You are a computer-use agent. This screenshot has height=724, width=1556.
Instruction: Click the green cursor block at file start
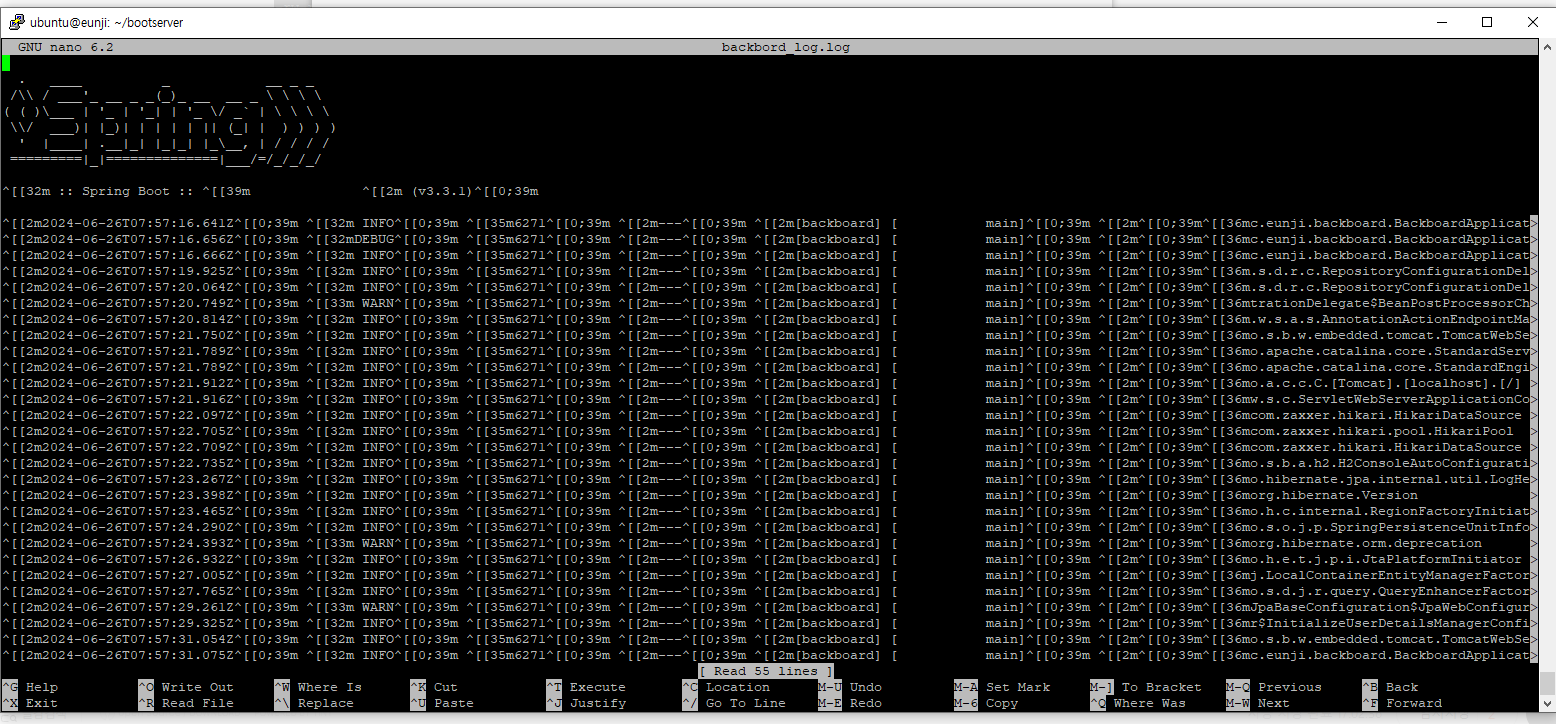(6, 63)
